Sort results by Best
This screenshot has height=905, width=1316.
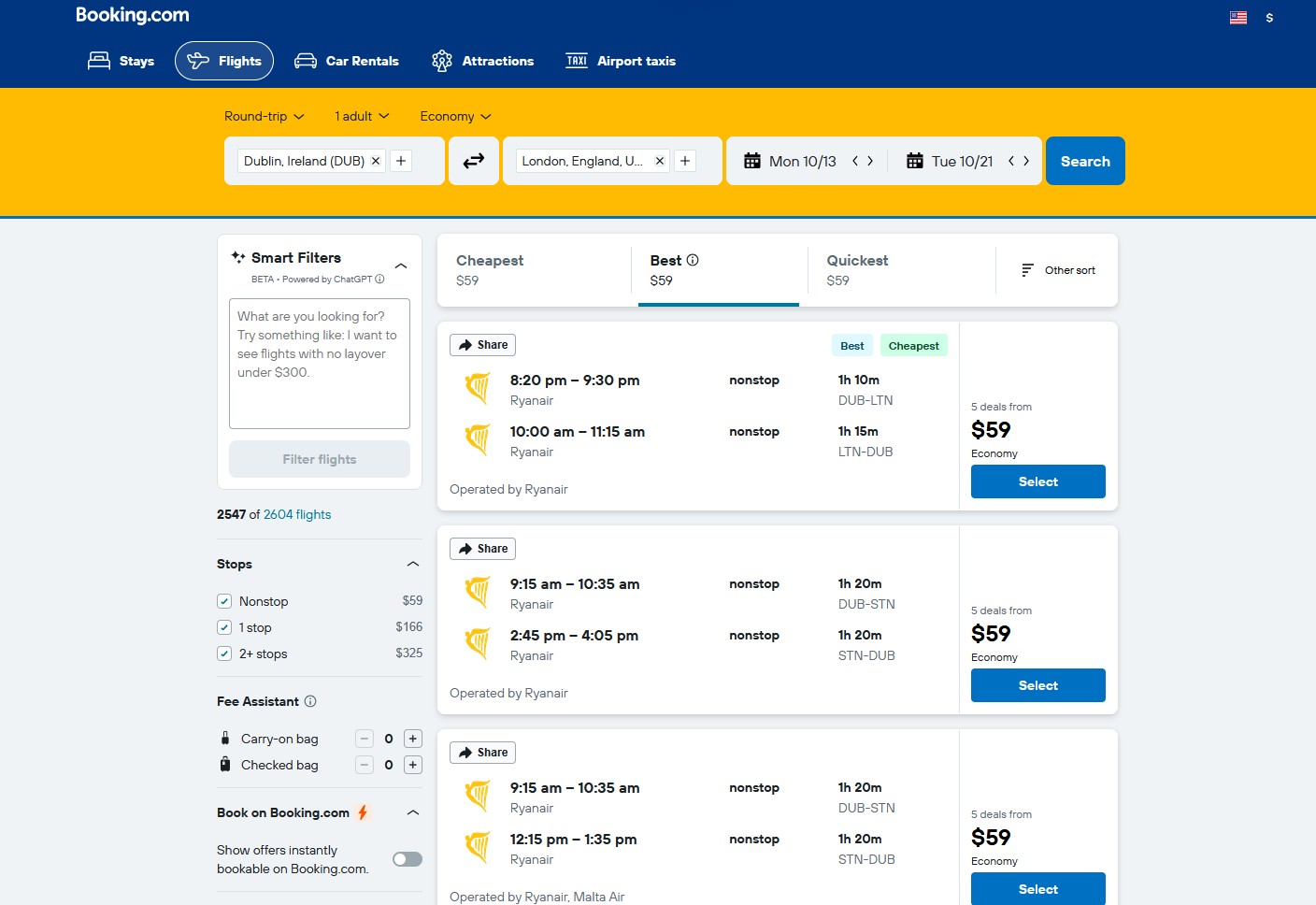tap(719, 270)
